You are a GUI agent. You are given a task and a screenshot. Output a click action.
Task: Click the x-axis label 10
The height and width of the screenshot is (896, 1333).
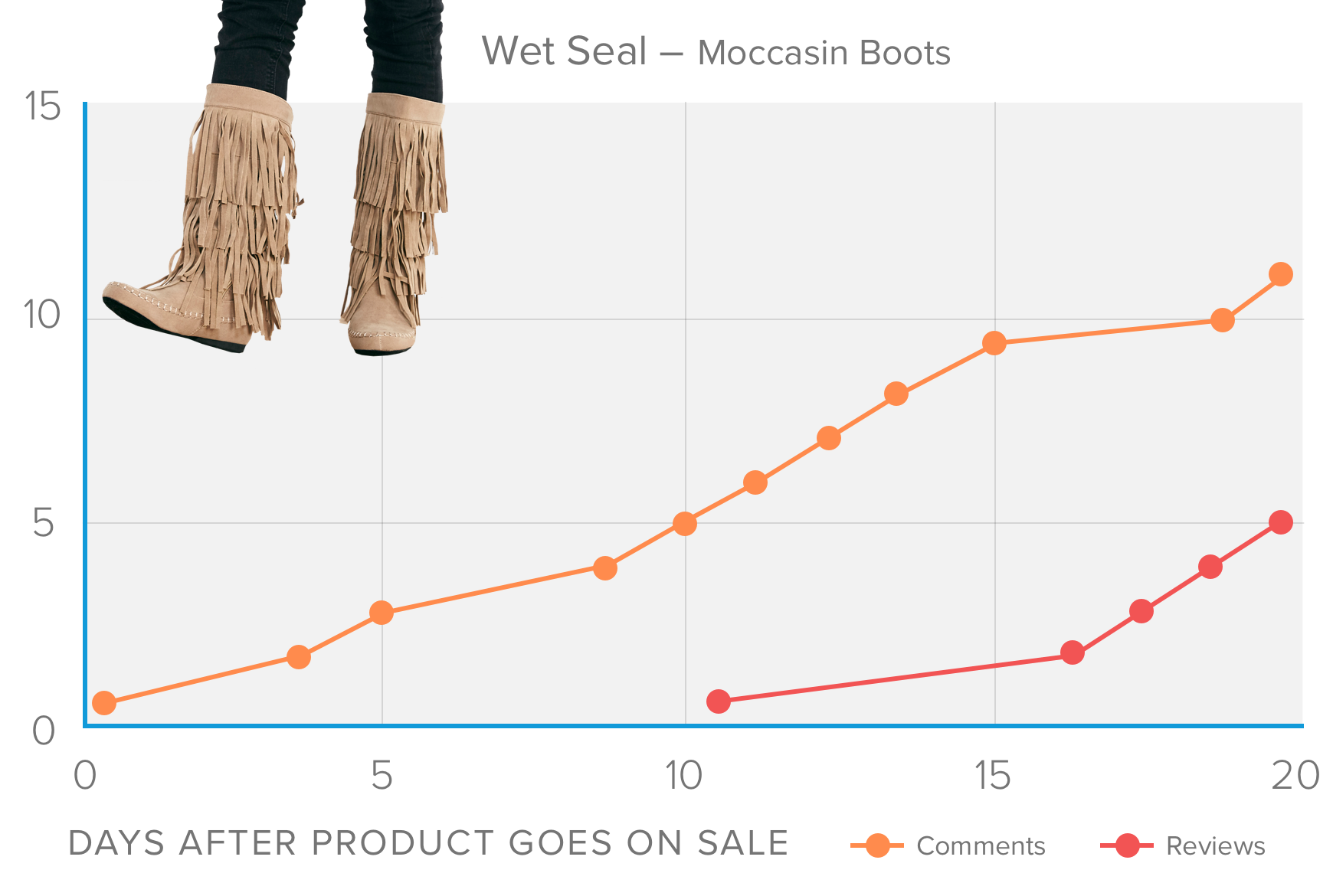click(683, 775)
